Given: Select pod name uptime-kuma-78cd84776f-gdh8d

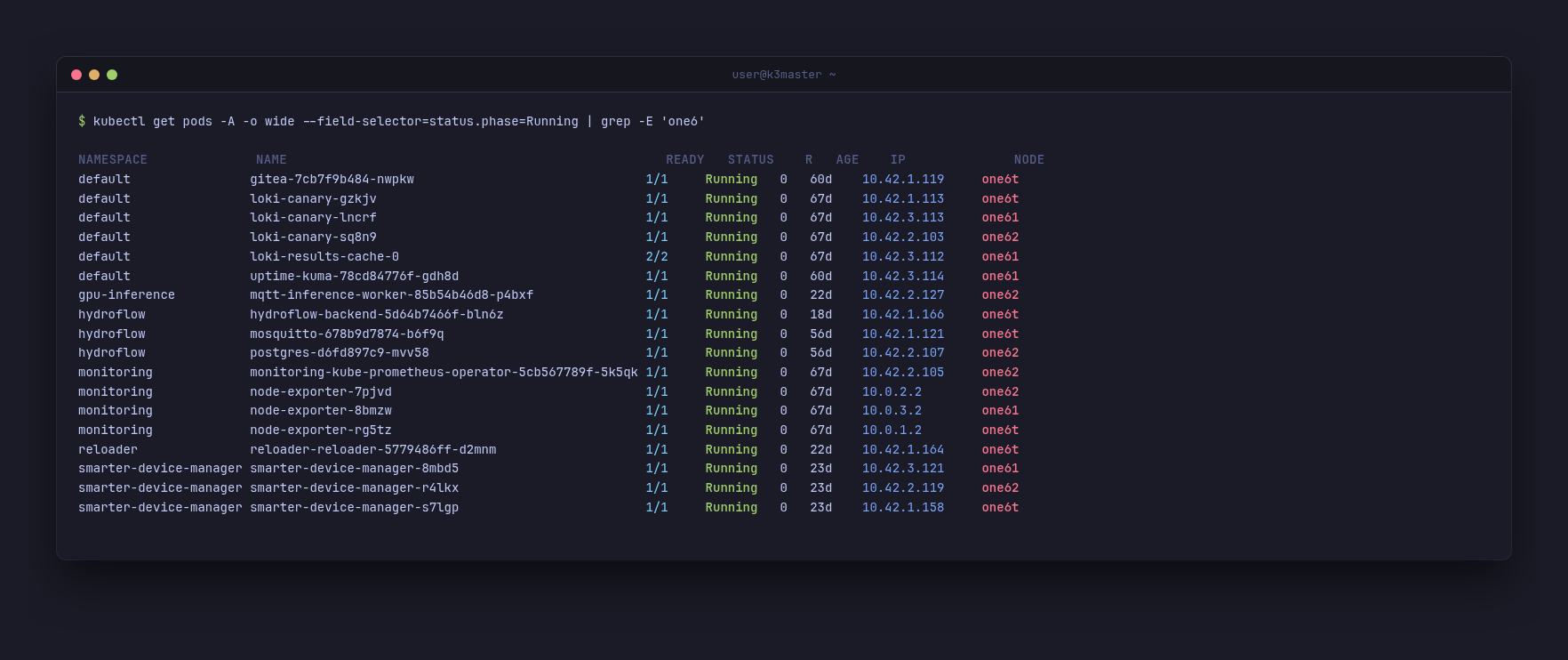Looking at the screenshot, I should pyautogui.click(x=355, y=277).
